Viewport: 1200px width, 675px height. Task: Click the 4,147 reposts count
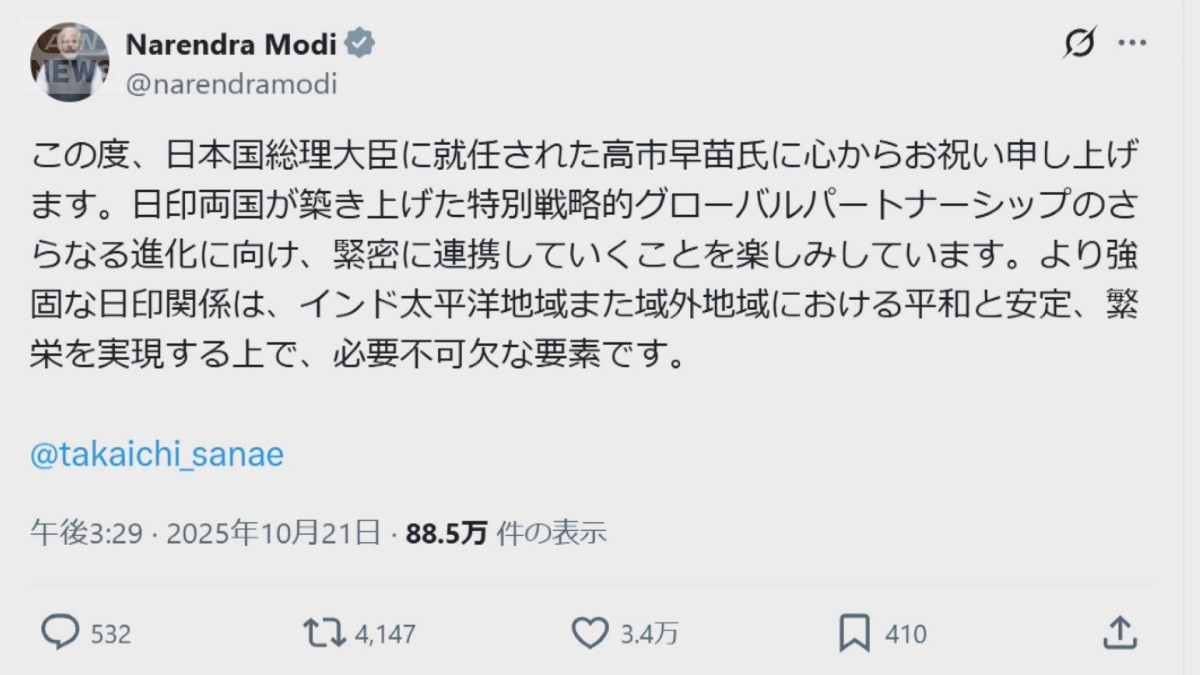tap(384, 634)
